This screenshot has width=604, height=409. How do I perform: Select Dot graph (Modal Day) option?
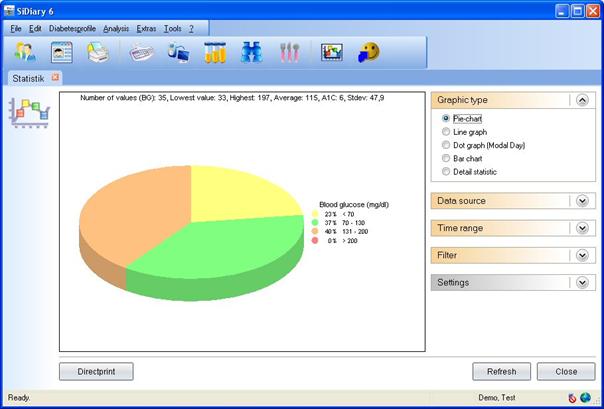click(446, 145)
